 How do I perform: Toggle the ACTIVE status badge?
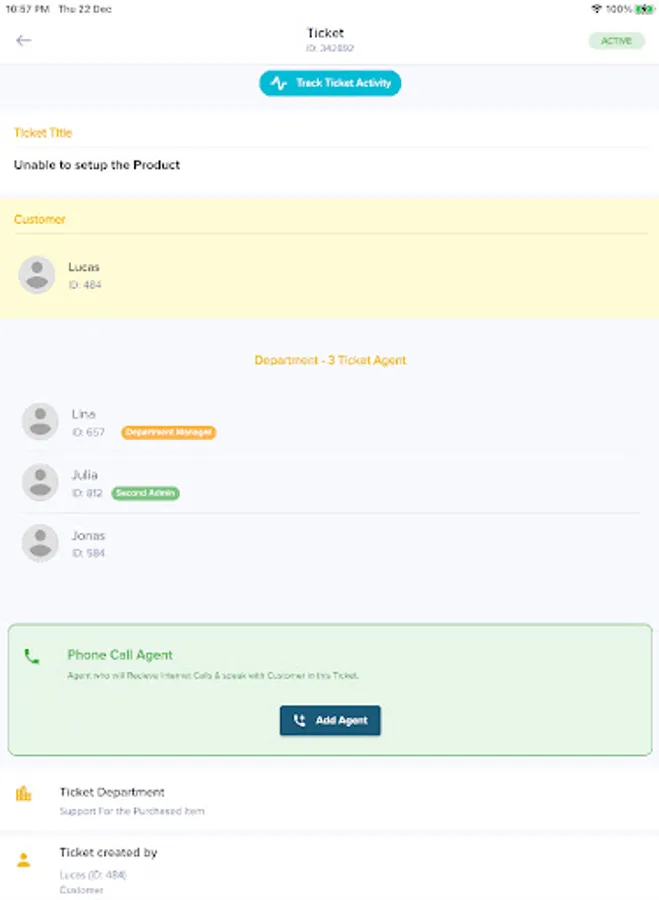[617, 40]
